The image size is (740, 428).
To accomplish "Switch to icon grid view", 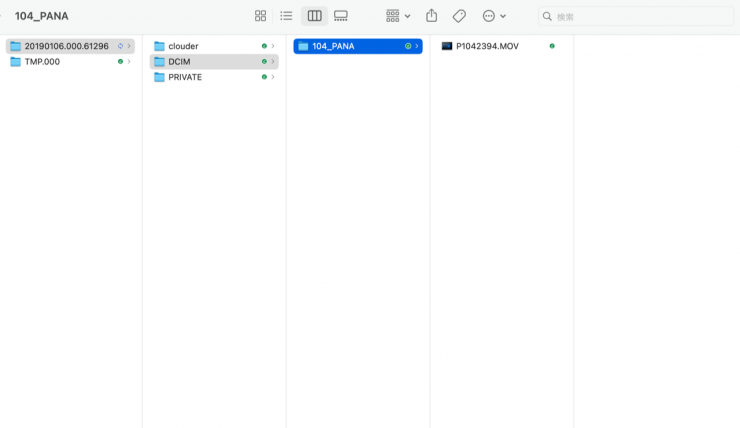I will [x=260, y=16].
